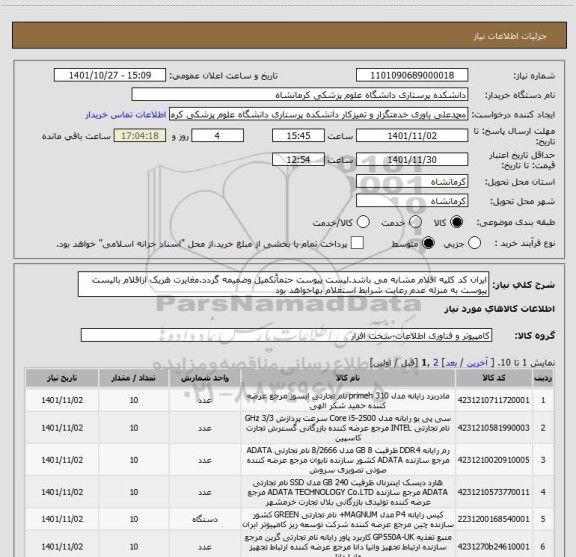Click the شهر محل تحویل field

412,201
